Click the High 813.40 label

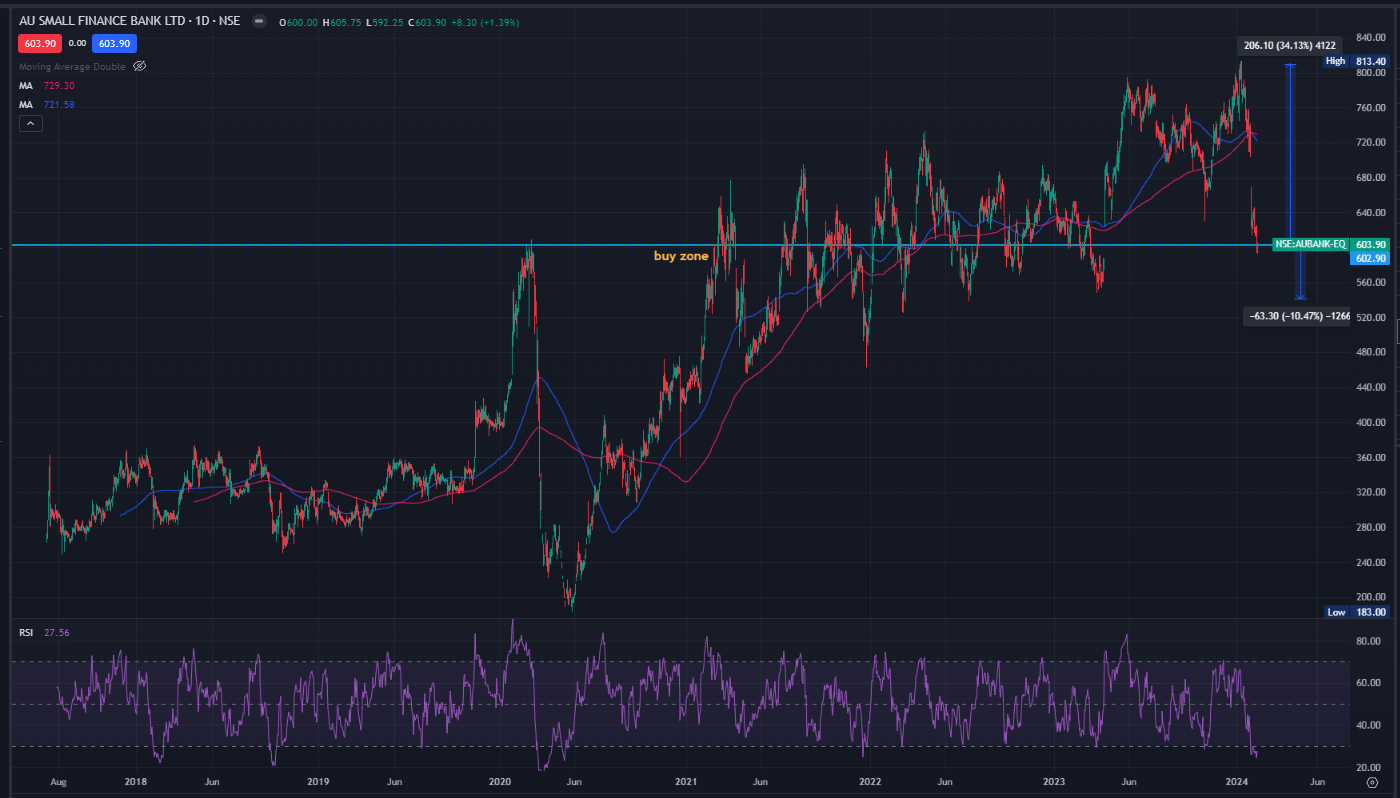click(1356, 61)
